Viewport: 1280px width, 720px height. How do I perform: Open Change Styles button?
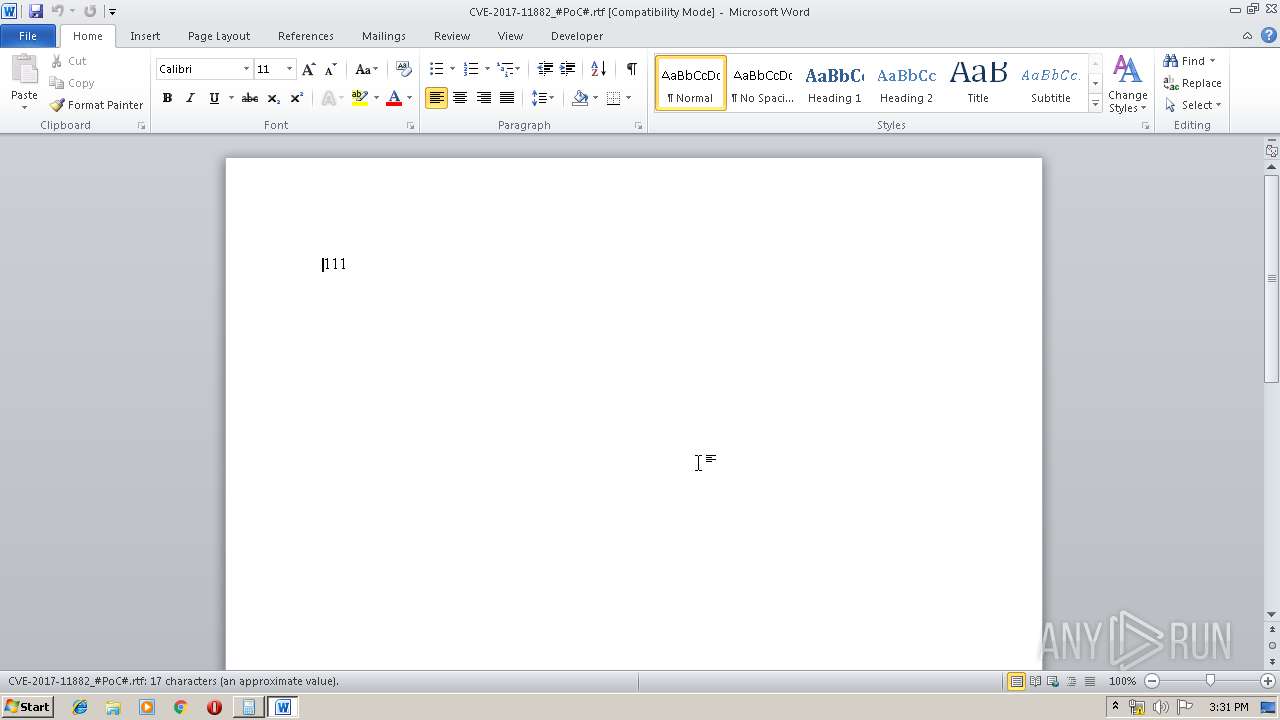(x=1128, y=84)
